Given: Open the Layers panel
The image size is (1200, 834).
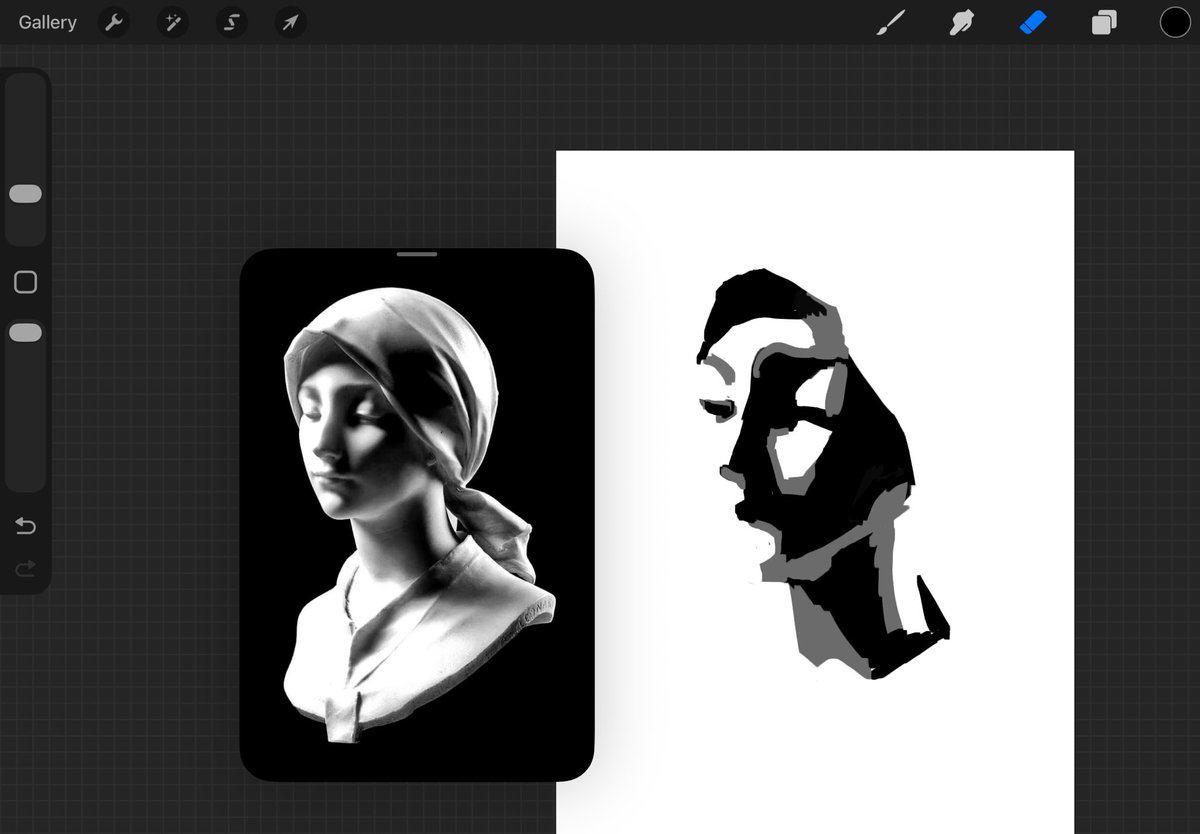Looking at the screenshot, I should (1104, 22).
